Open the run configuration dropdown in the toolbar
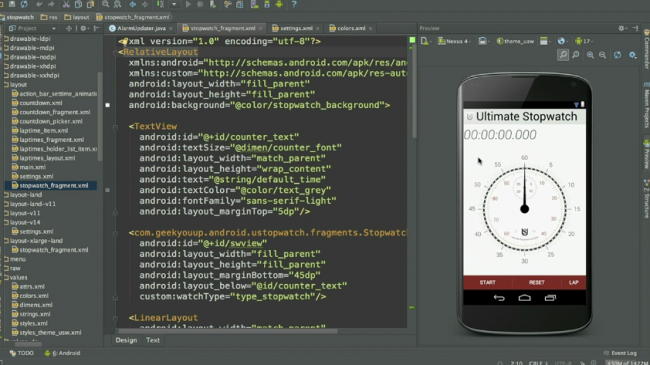 point(174,4)
